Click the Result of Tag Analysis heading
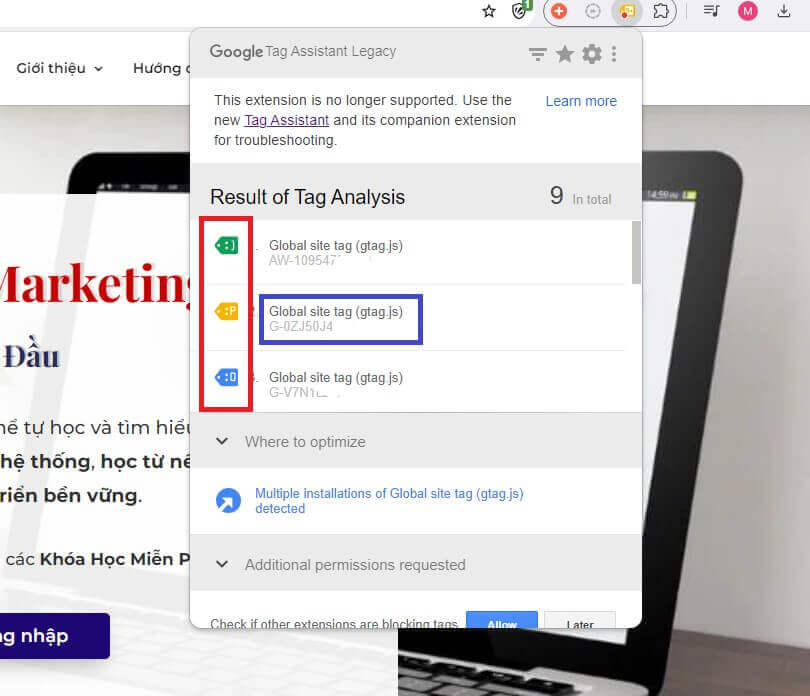This screenshot has width=810, height=696. pos(307,197)
